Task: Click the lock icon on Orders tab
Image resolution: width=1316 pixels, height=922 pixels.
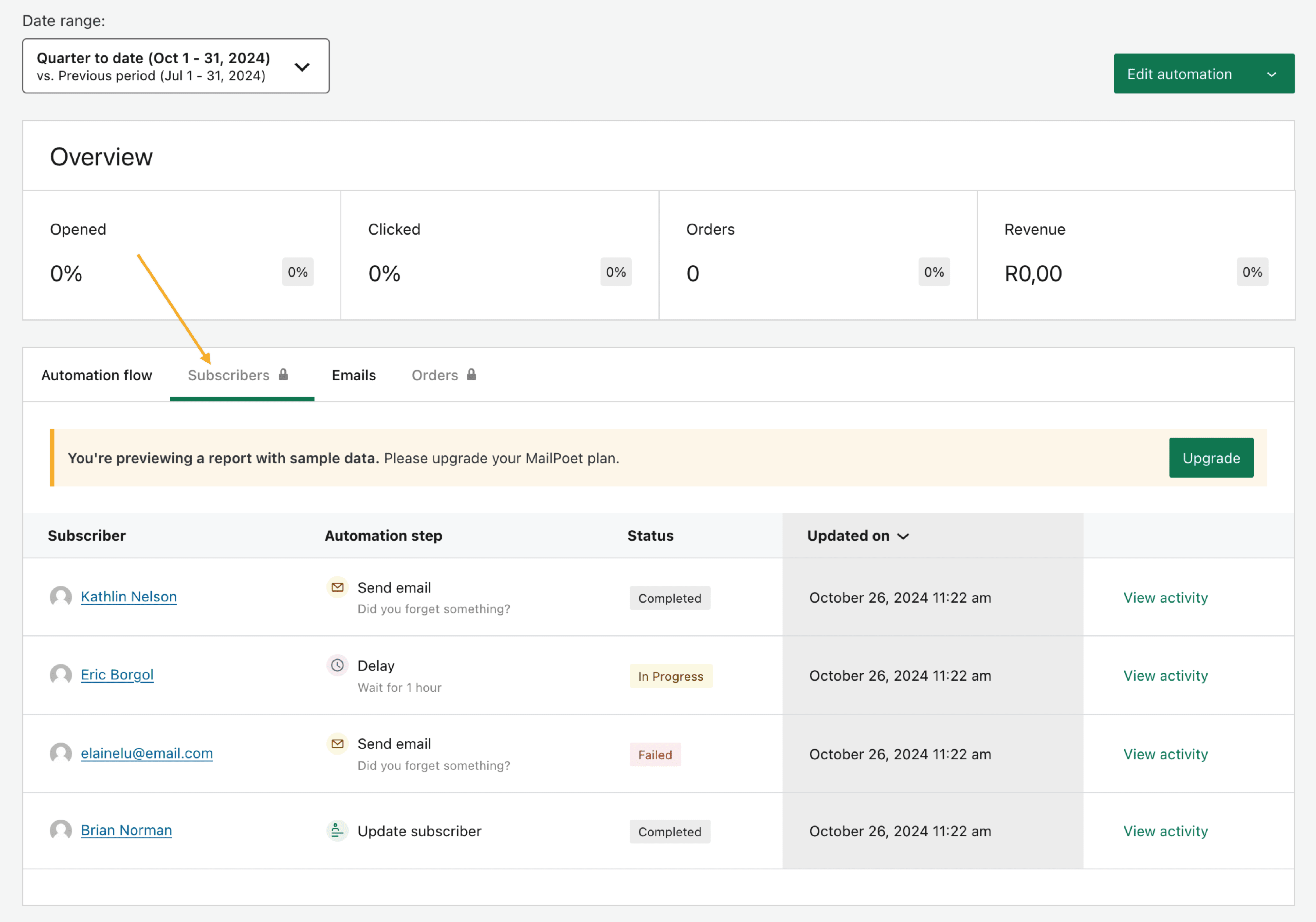Action: pos(471,375)
